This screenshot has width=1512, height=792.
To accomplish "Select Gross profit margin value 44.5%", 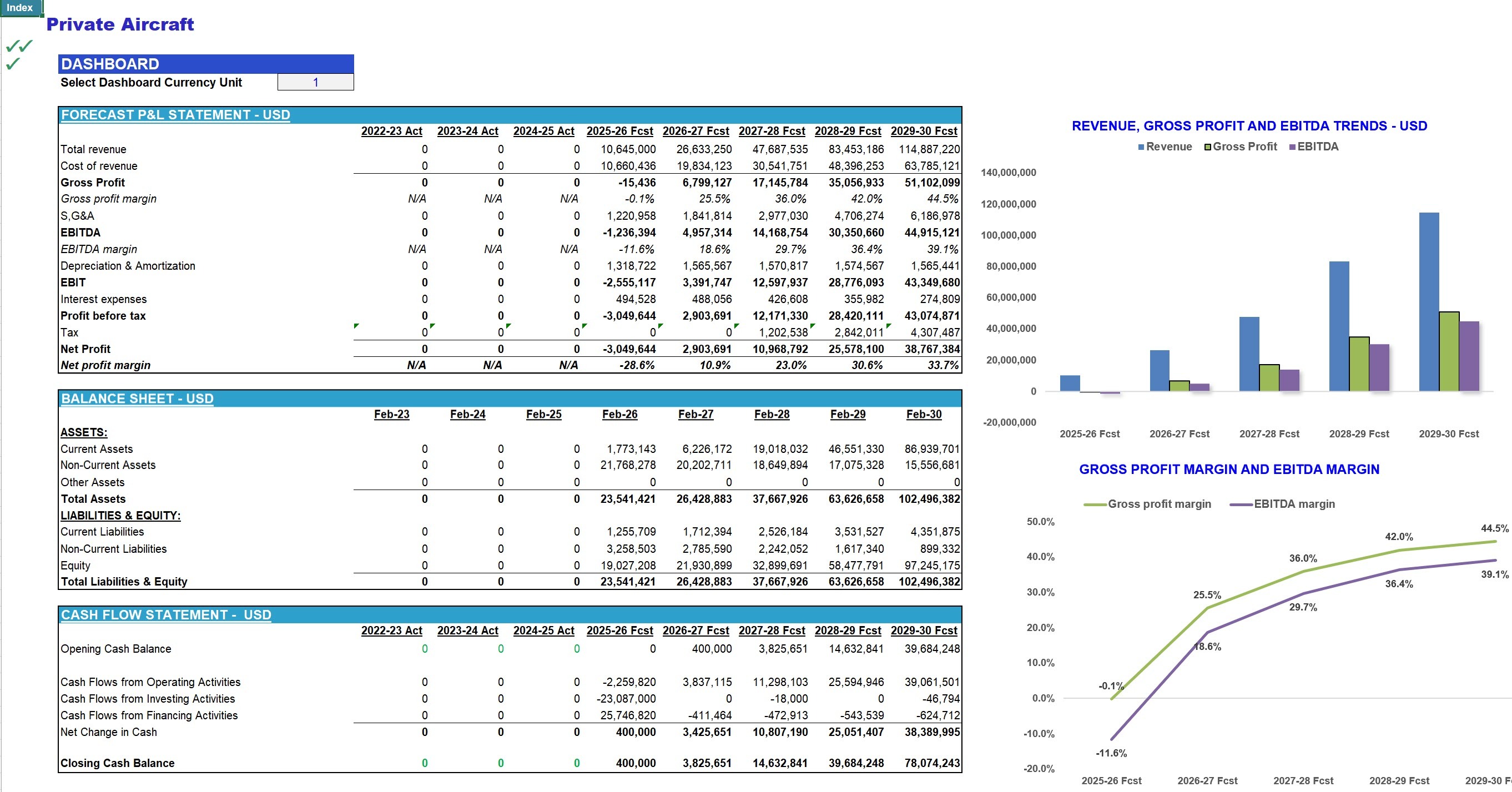I will pos(943,199).
